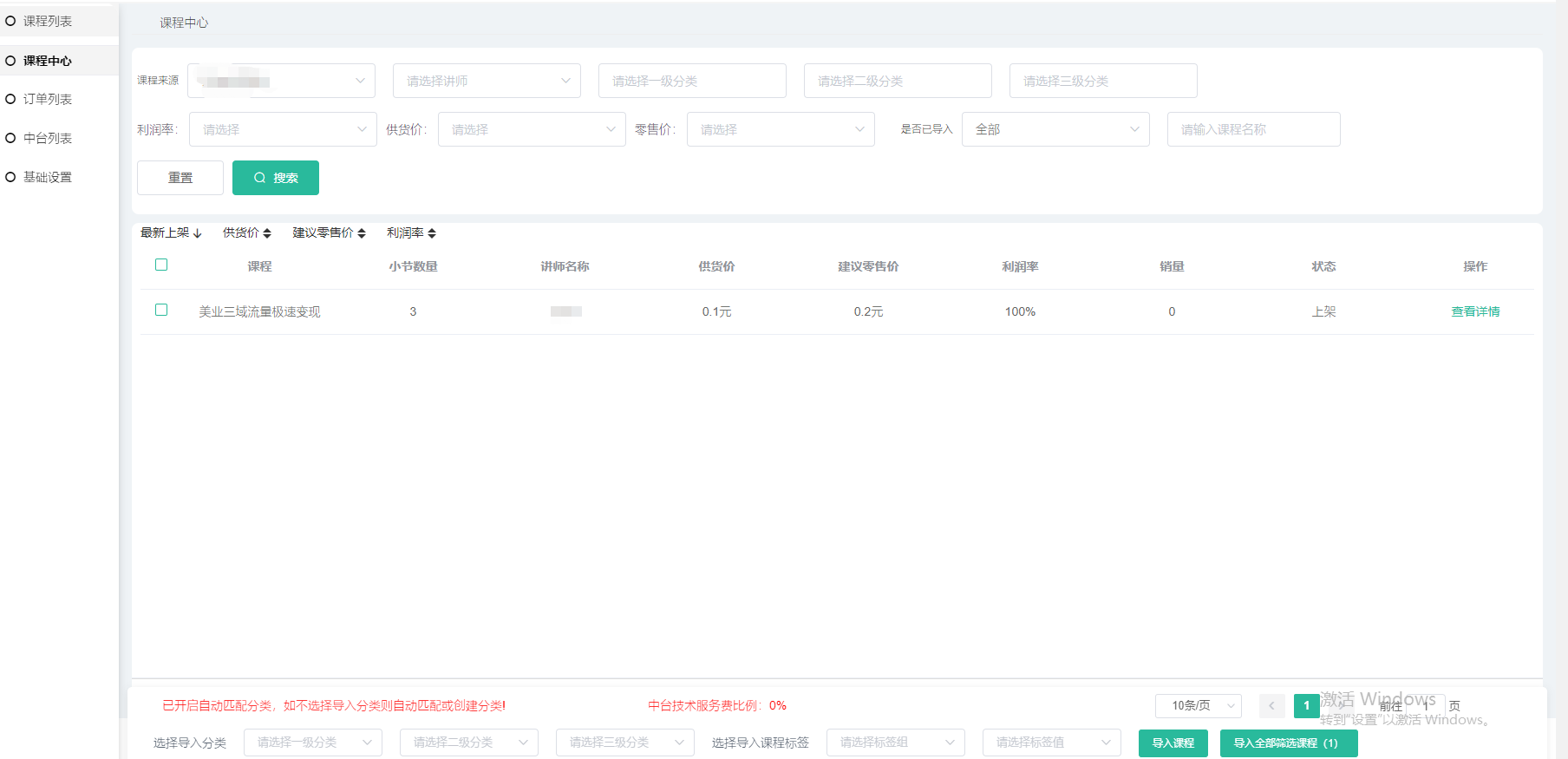Viewport: 1568px width, 759px height.
Task: Navigate to 中台列表 in the sidebar
Action: point(48,138)
